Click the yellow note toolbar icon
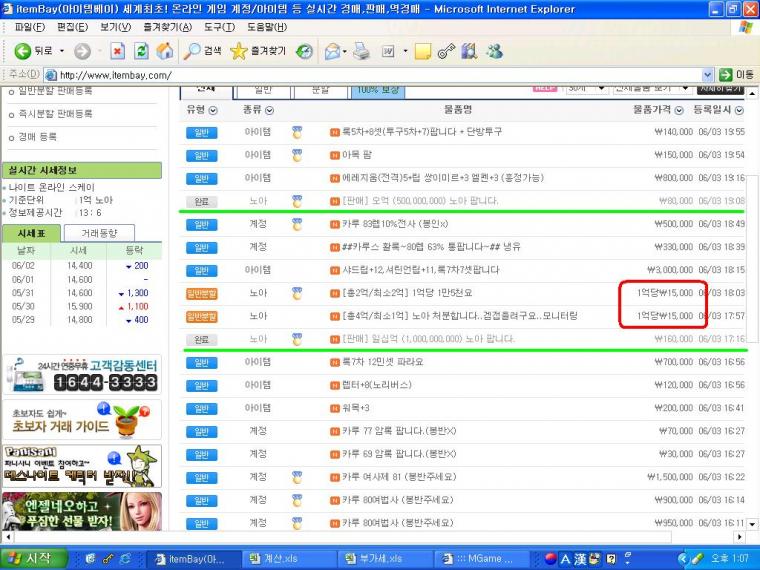The image size is (760, 570). click(x=423, y=51)
